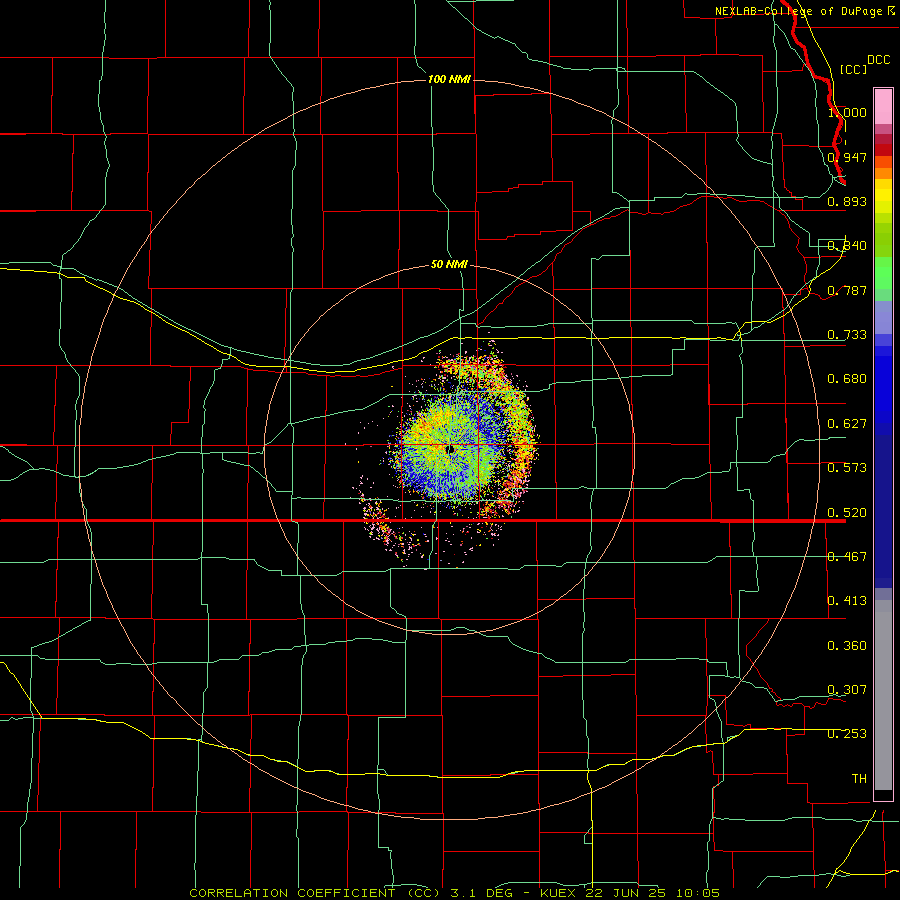
Task: Click the DCC label above the color bar
Action: point(878,60)
